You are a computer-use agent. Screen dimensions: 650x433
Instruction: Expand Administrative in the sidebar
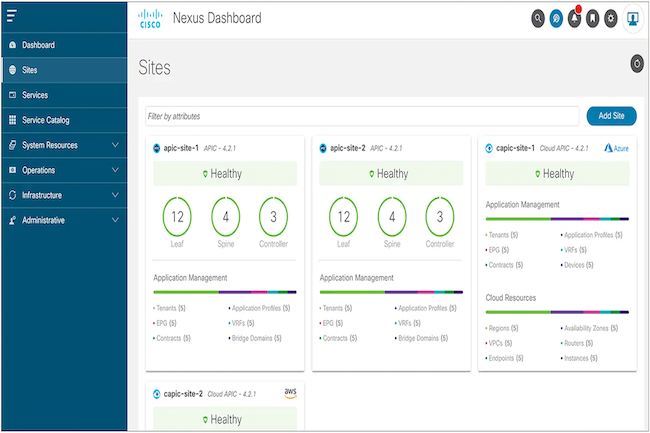[116, 220]
